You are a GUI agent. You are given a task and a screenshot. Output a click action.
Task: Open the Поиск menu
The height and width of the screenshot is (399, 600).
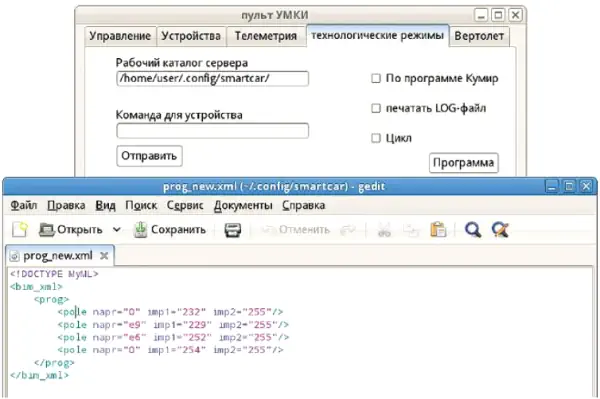[x=141, y=205]
